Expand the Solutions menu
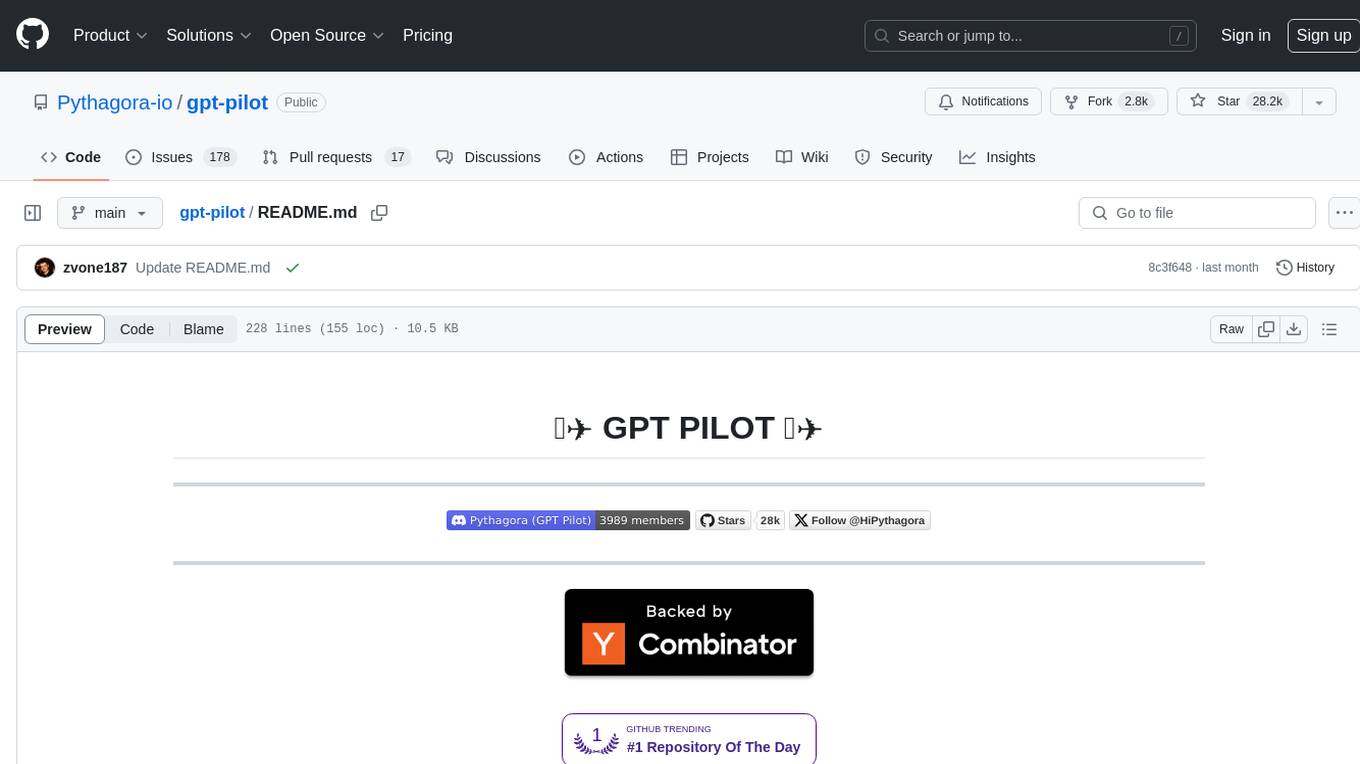 [208, 35]
